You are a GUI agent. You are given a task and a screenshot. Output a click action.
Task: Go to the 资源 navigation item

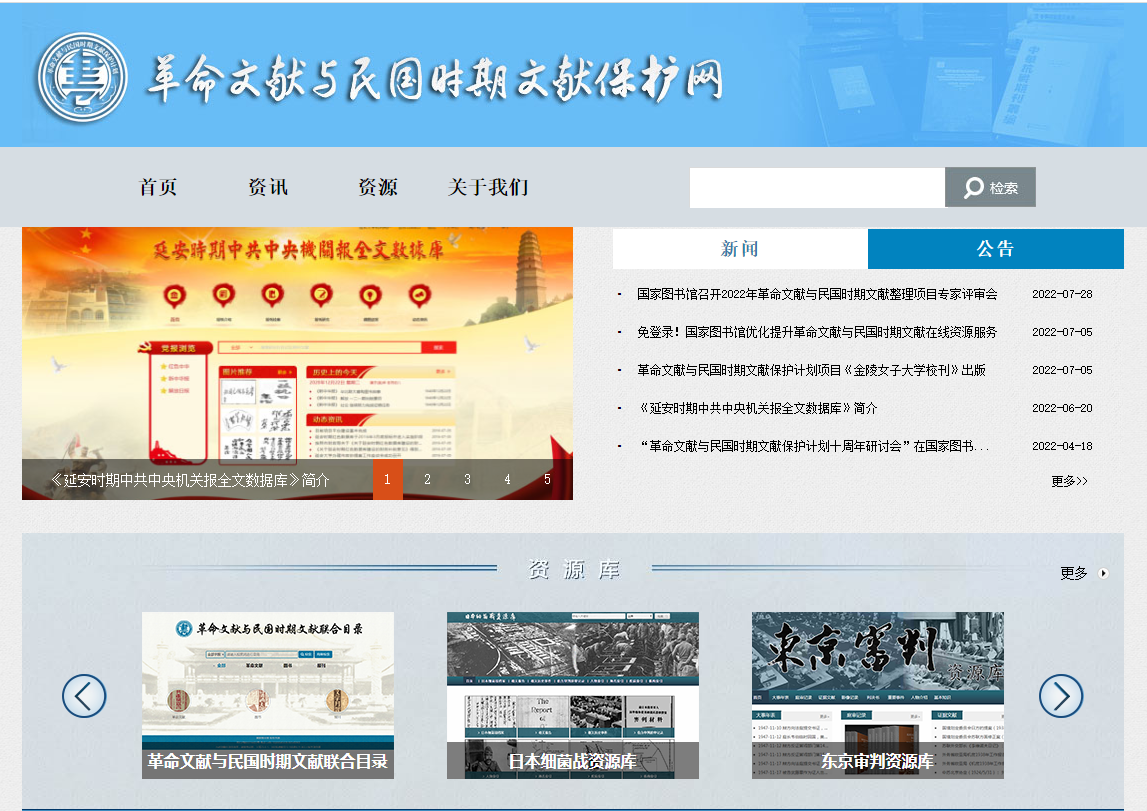click(378, 187)
